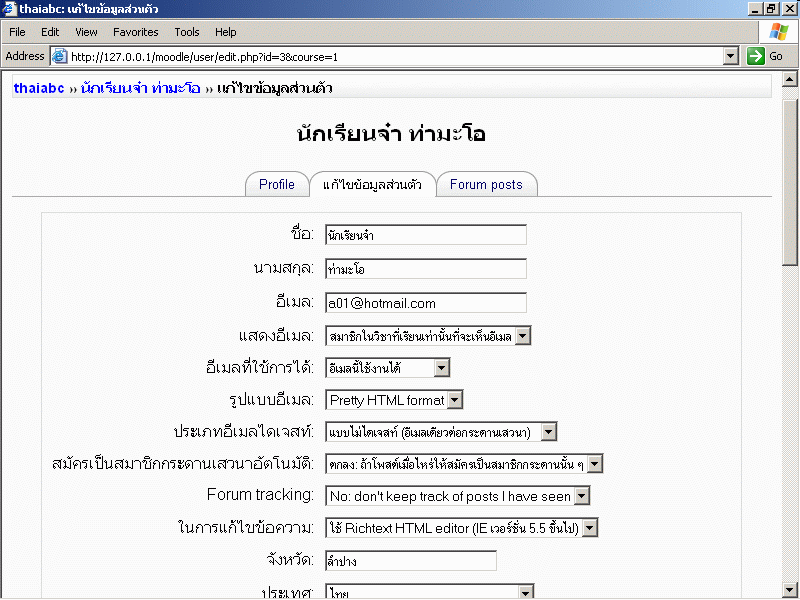Open the address bar history dropdown
Image resolution: width=800 pixels, height=600 pixels.
[731, 56]
